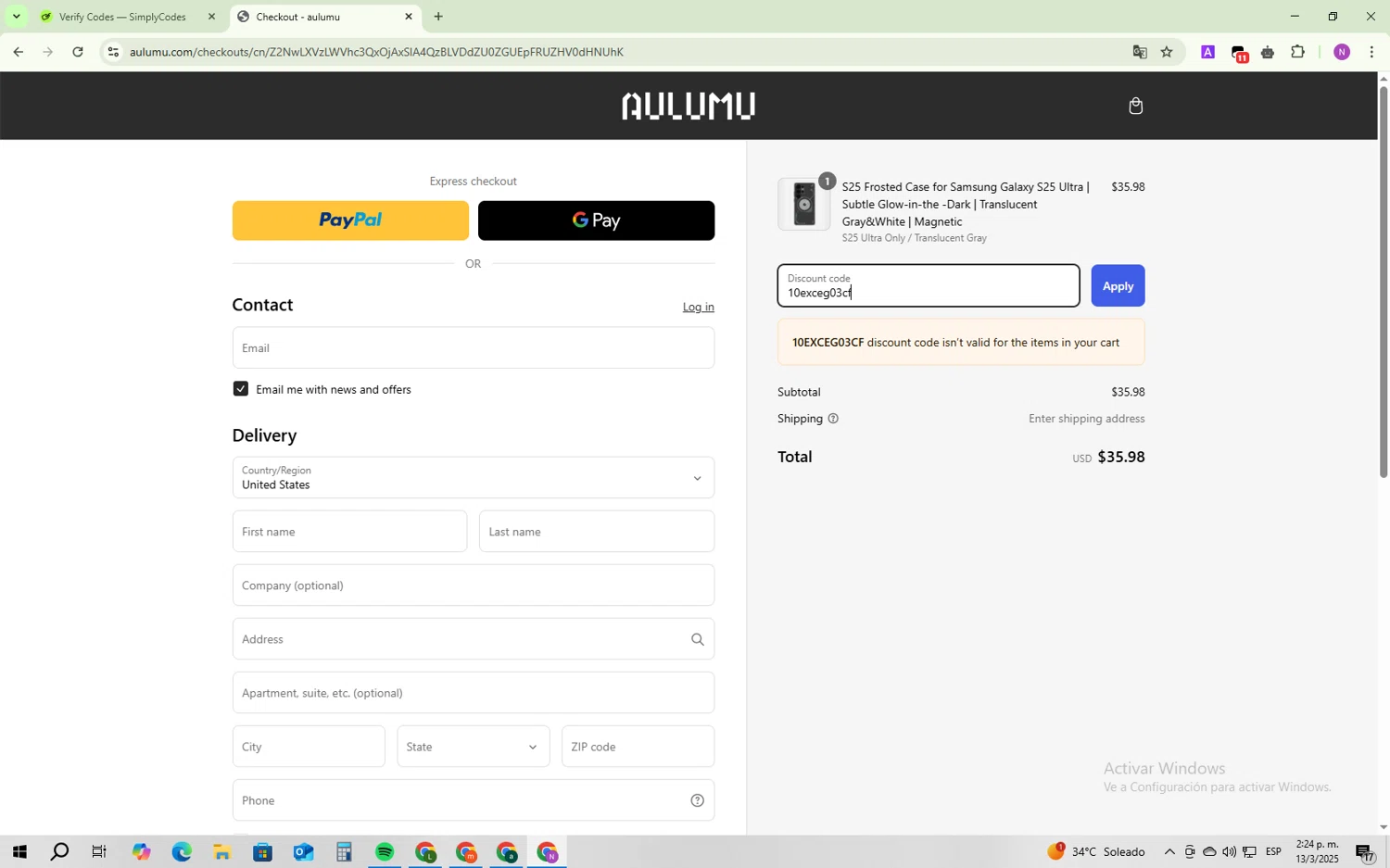Open a new browser tab
This screenshot has height=868, width=1390.
tap(438, 17)
